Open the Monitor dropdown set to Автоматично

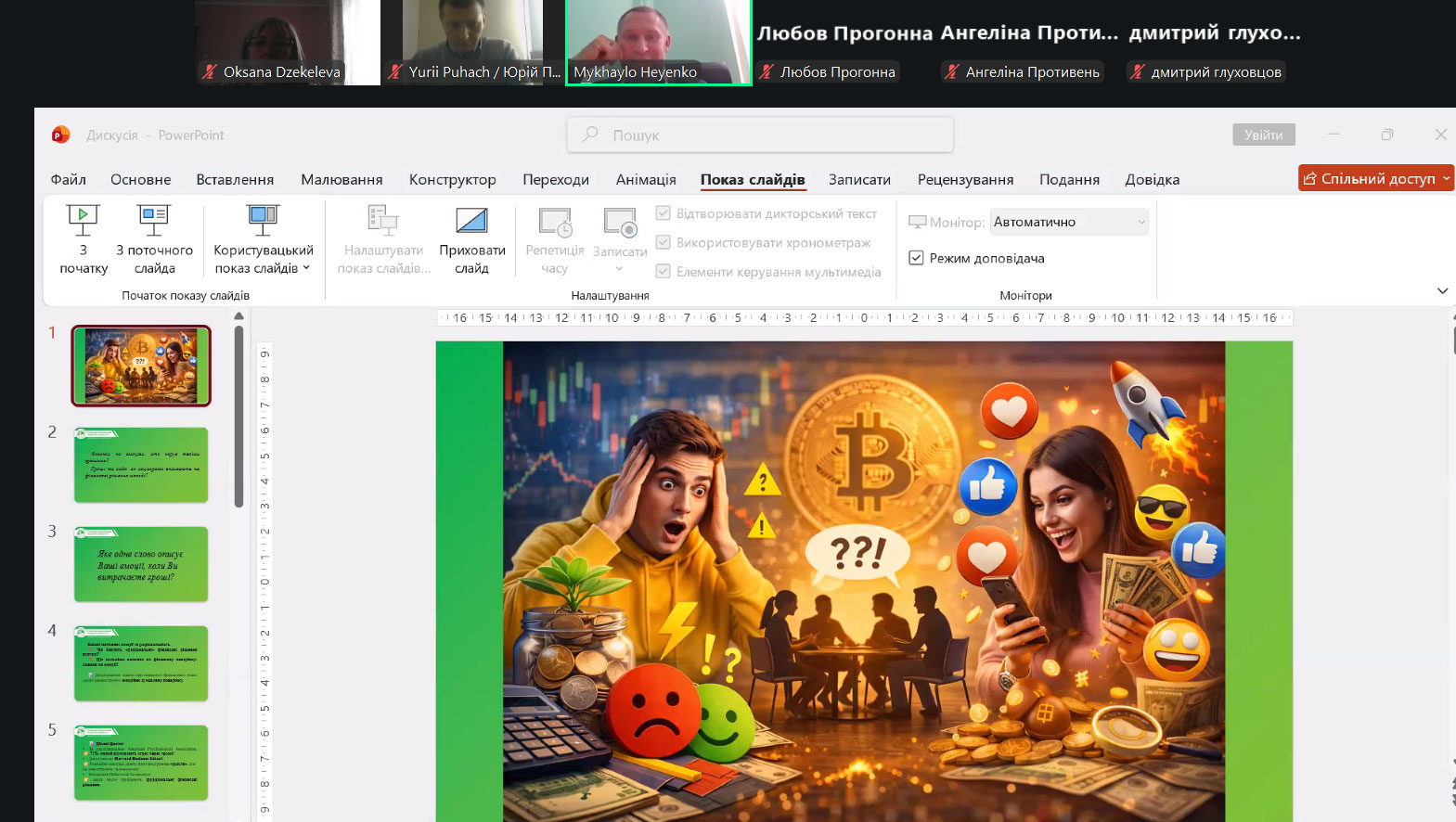[x=1068, y=222]
